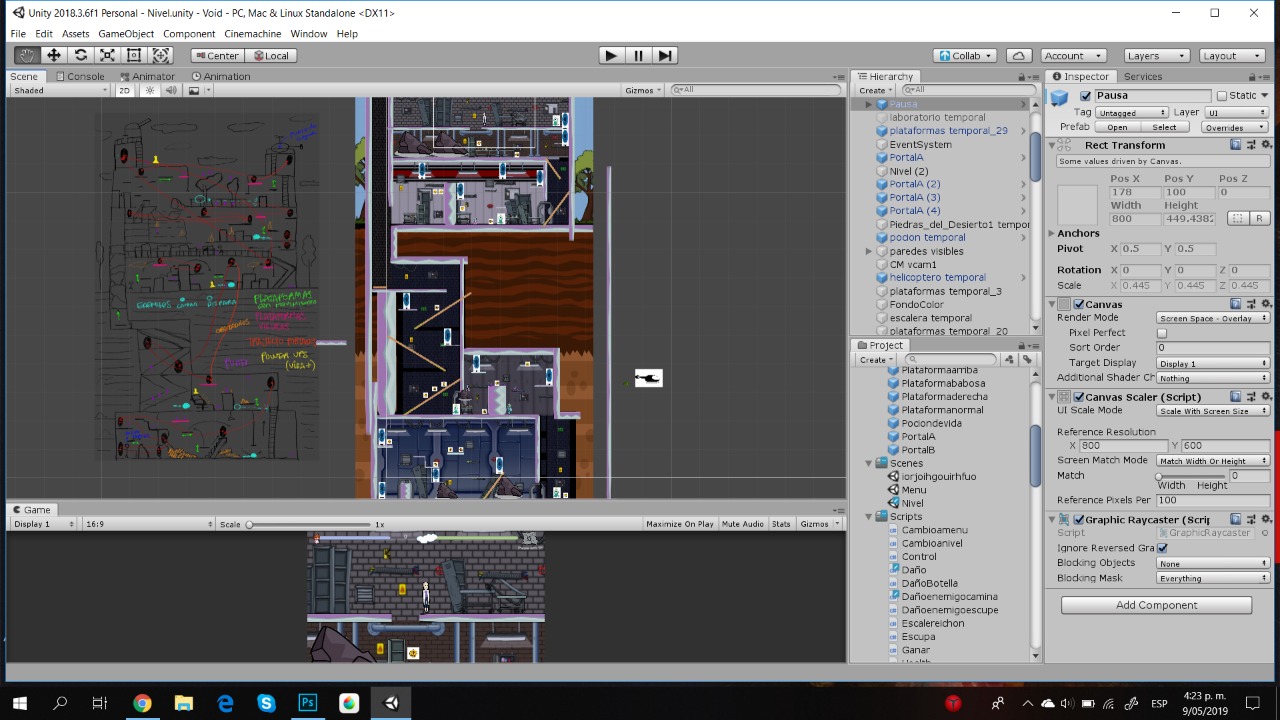The height and width of the screenshot is (720, 1280).
Task: Open the Assets menu
Action: tap(75, 34)
